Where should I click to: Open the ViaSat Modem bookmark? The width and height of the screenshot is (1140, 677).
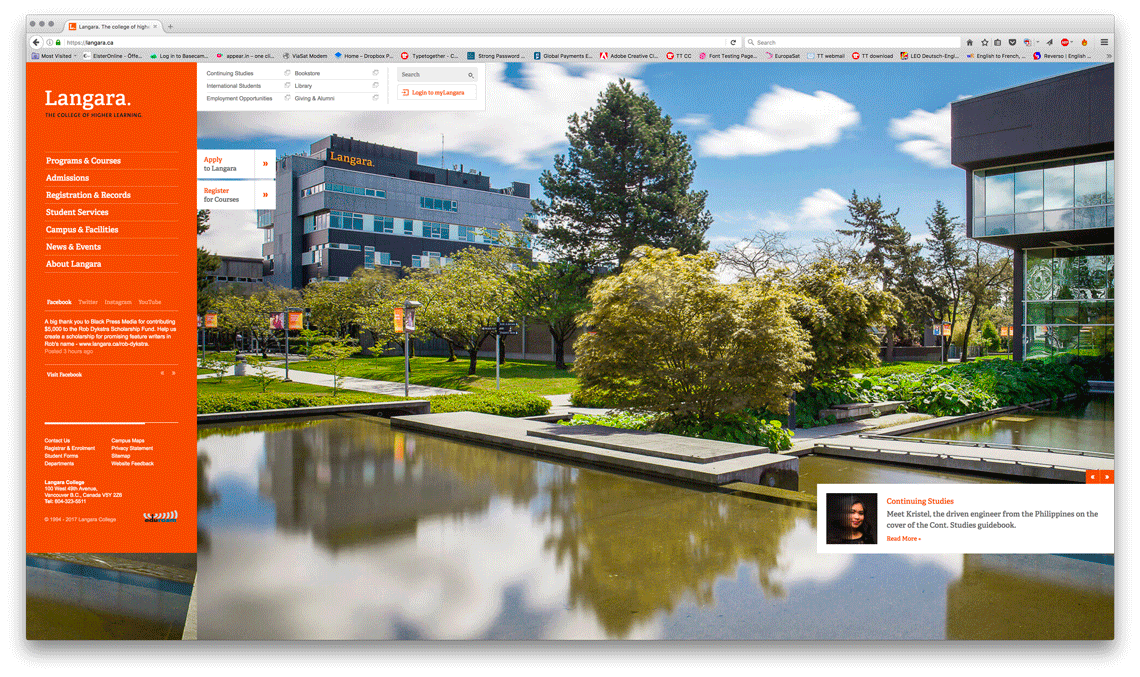[x=304, y=55]
